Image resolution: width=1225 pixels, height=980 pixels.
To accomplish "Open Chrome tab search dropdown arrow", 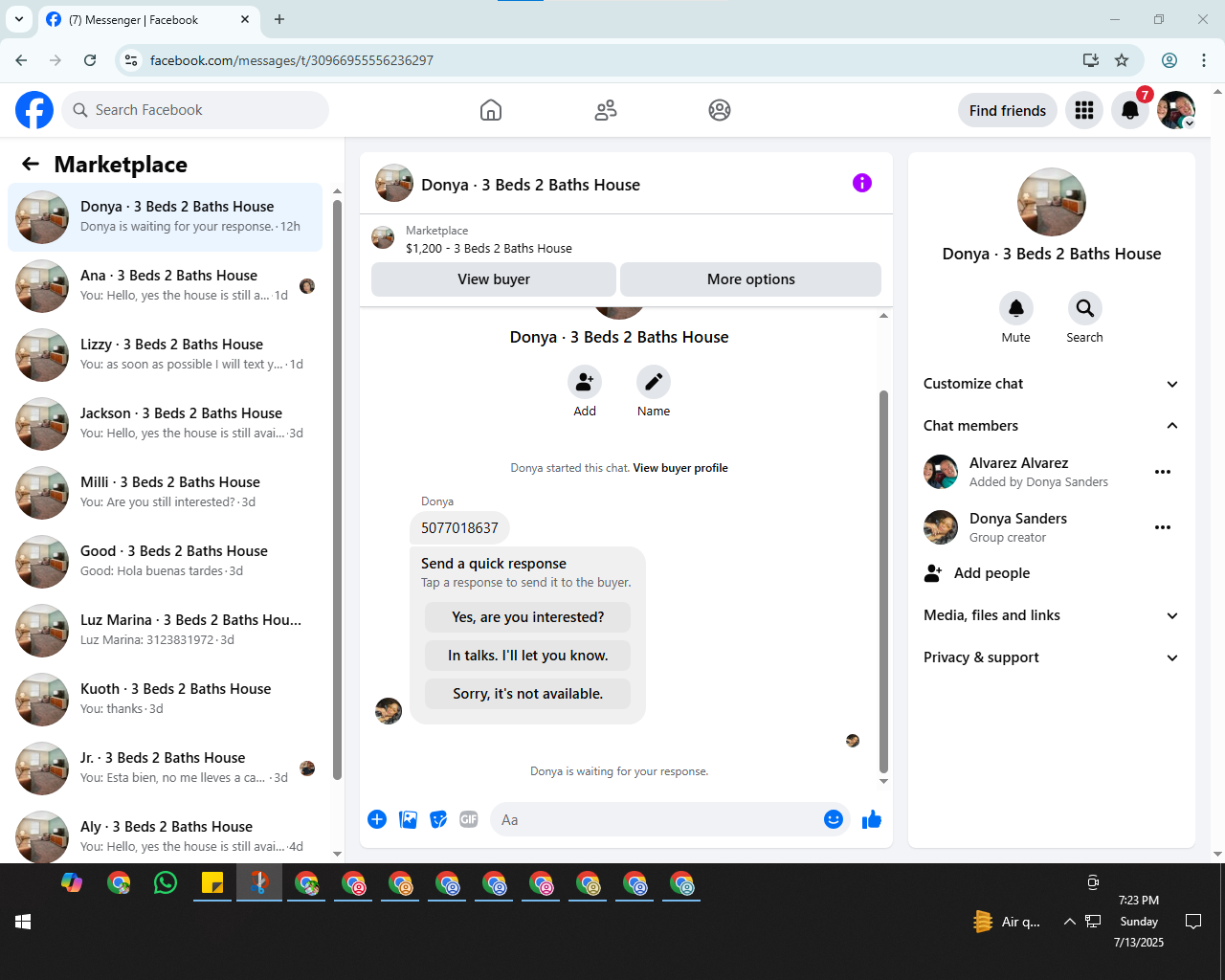I will [x=19, y=19].
